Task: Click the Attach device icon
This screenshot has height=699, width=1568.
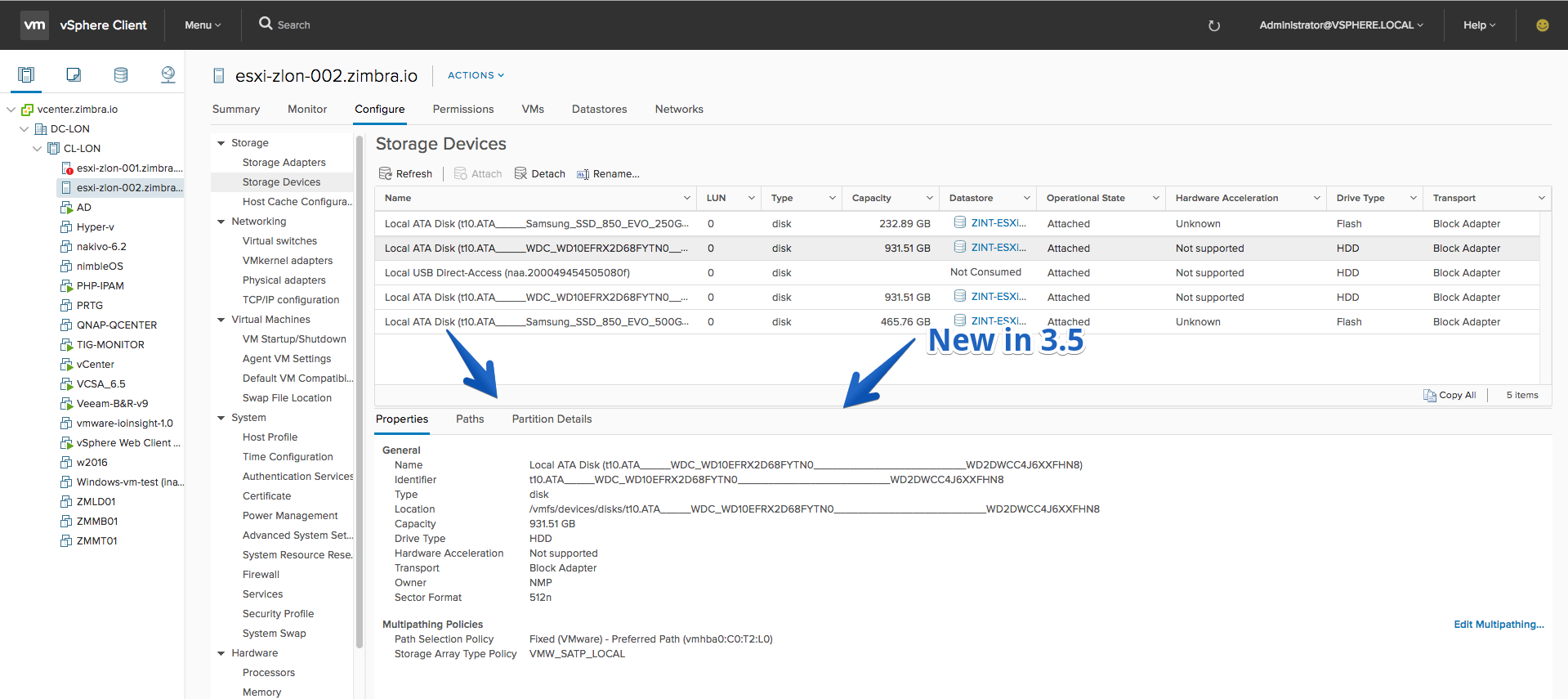Action: (x=461, y=174)
